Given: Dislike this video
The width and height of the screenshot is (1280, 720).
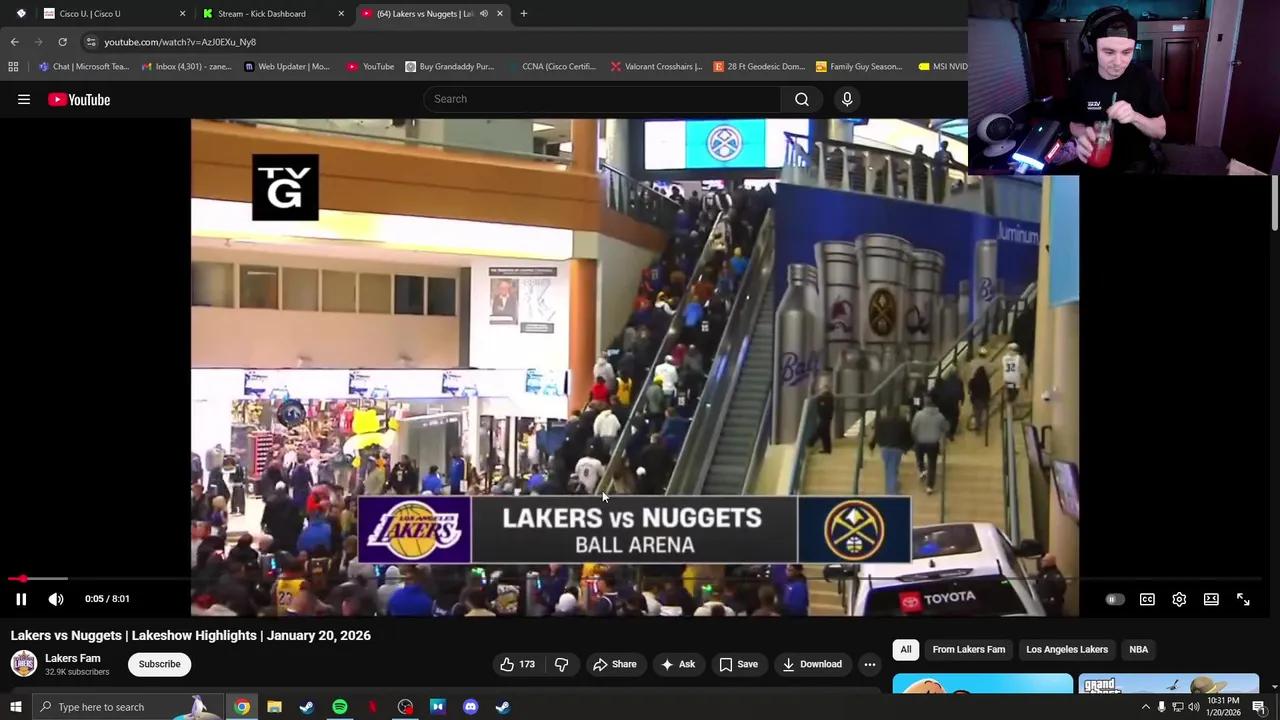Looking at the screenshot, I should pos(561,664).
